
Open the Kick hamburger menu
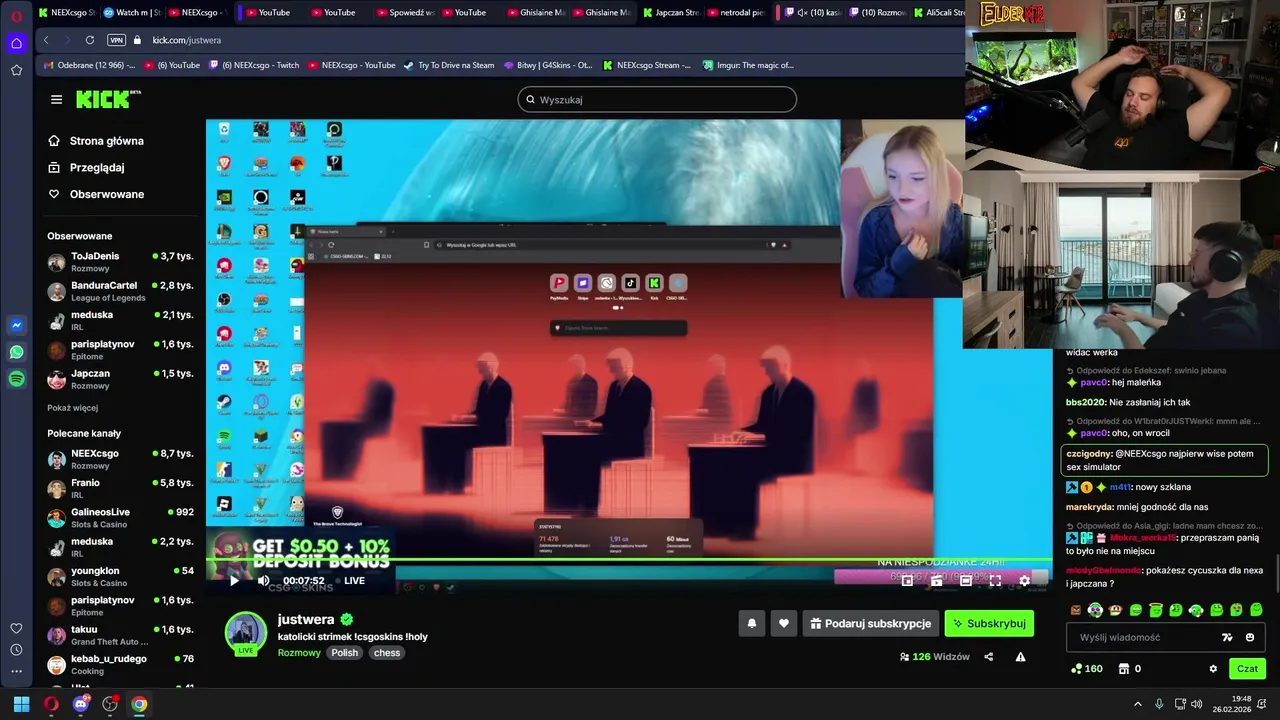point(56,99)
